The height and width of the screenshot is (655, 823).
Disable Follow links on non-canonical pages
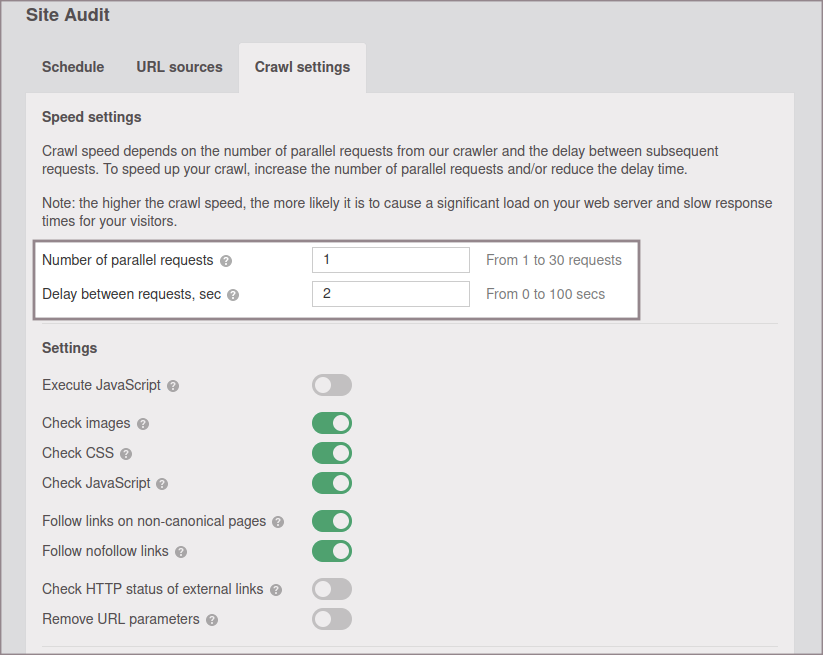coord(332,521)
